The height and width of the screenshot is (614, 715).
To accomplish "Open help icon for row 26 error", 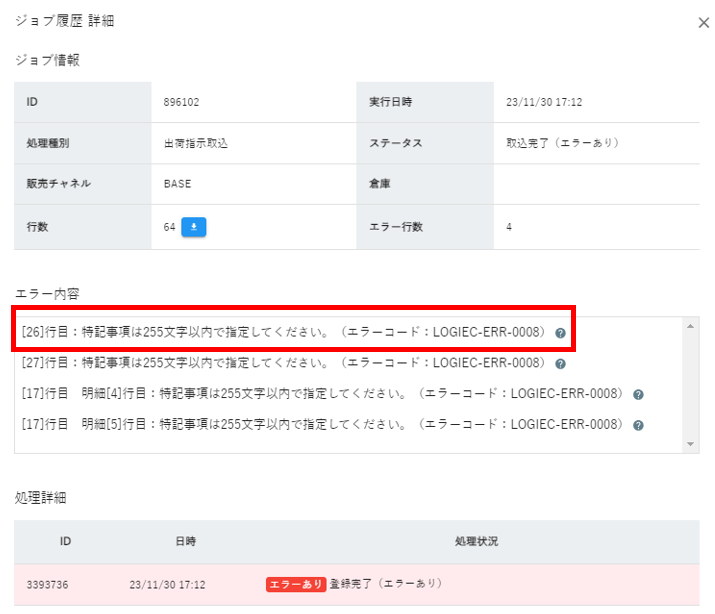I will click(x=561, y=333).
